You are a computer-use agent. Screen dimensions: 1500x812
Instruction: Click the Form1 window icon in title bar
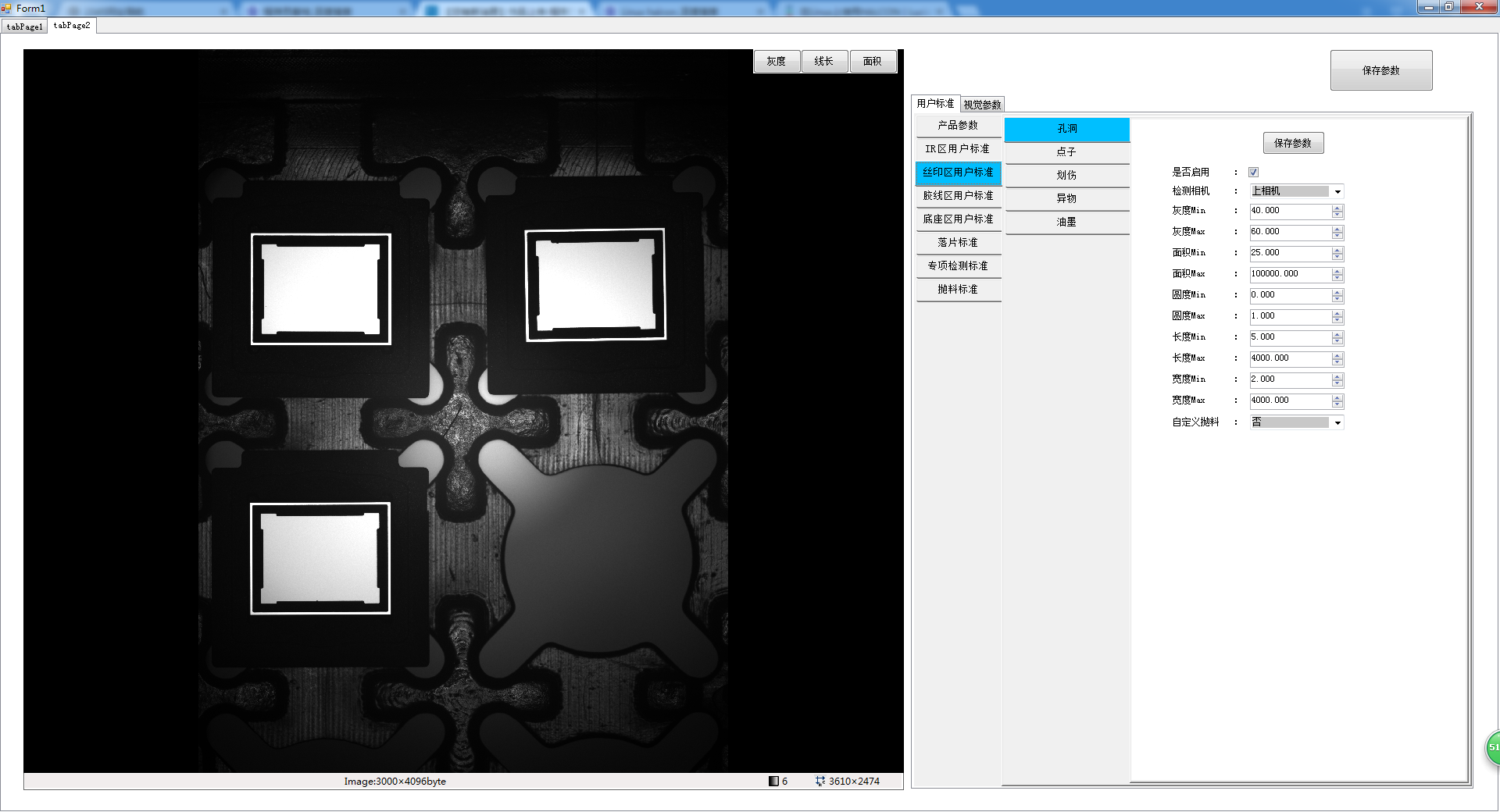[x=6, y=8]
